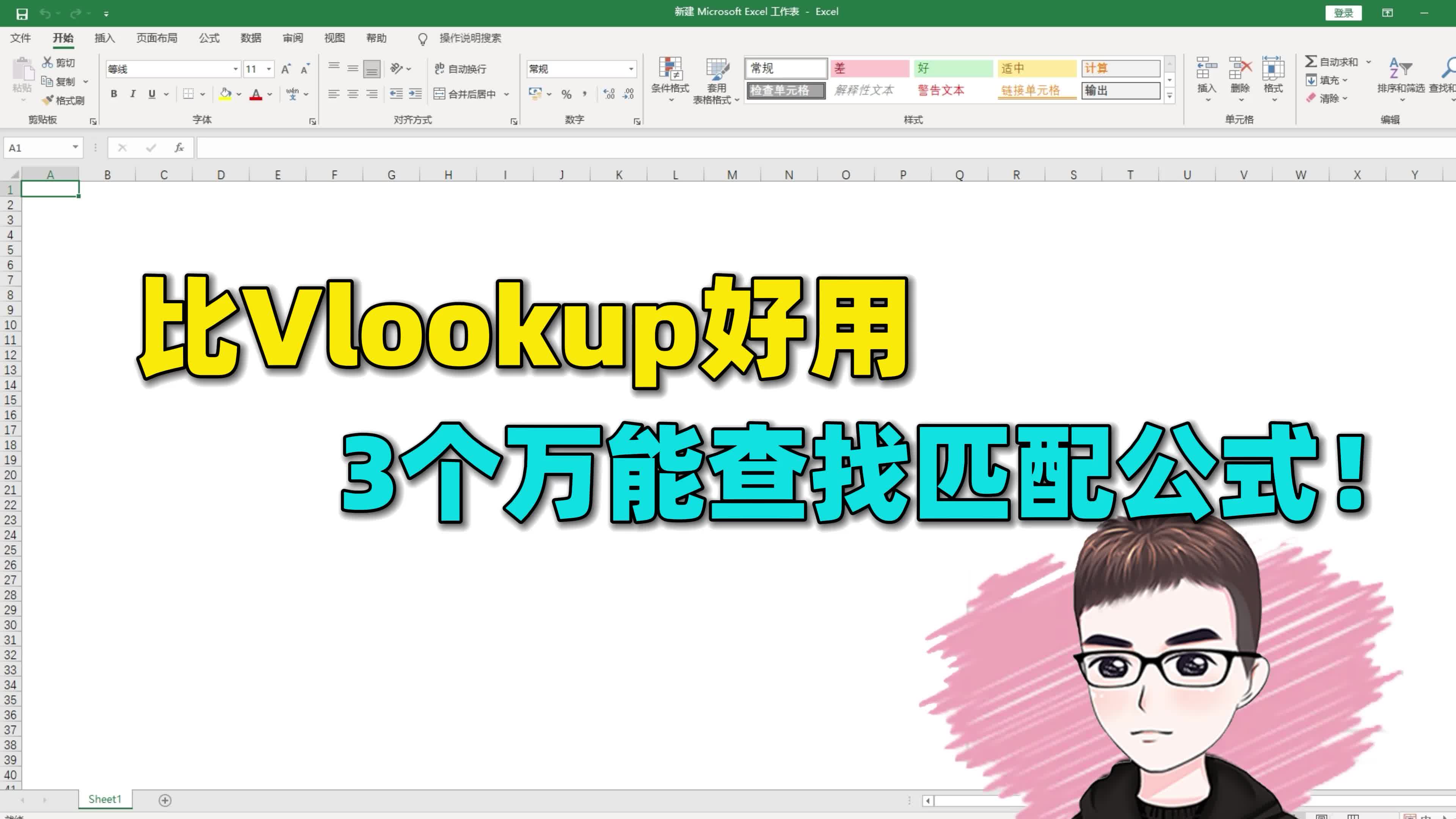Click the Login (登录) button

(1343, 13)
